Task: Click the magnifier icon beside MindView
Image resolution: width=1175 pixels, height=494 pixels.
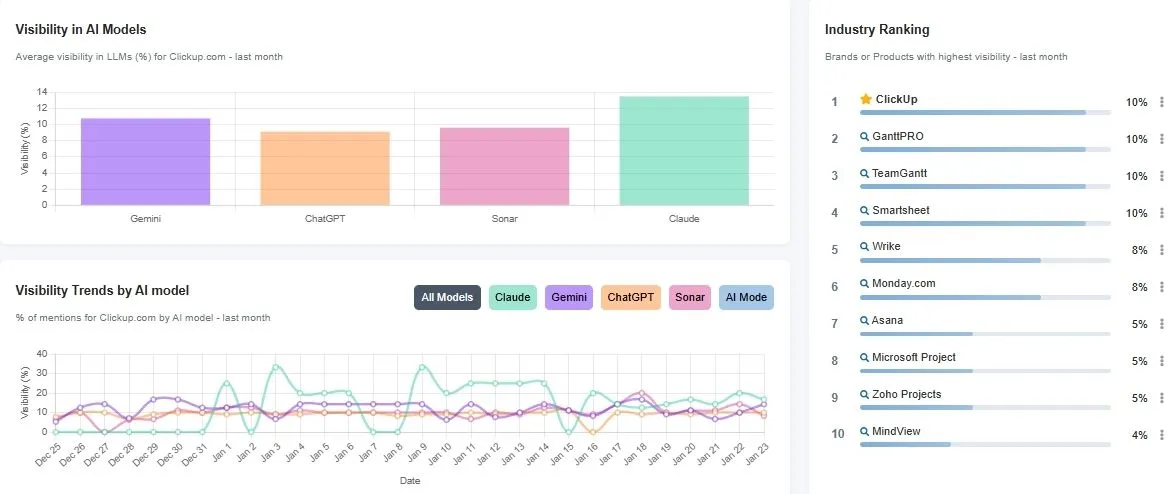Action: tap(864, 432)
